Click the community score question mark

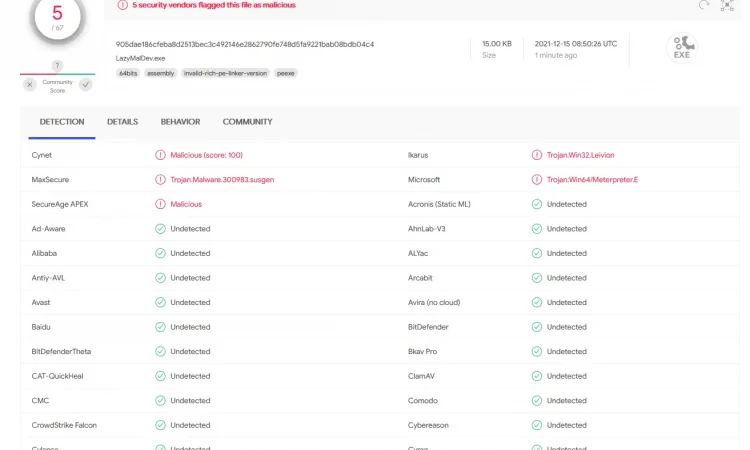click(57, 66)
